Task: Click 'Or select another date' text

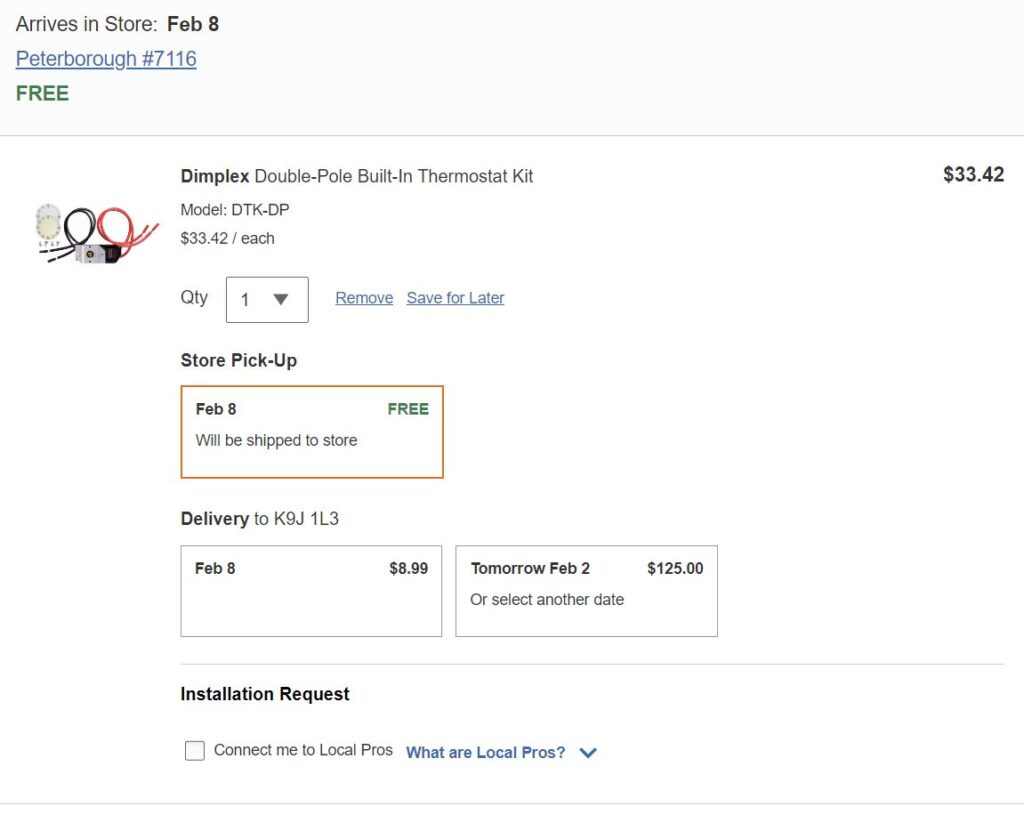Action: [547, 600]
